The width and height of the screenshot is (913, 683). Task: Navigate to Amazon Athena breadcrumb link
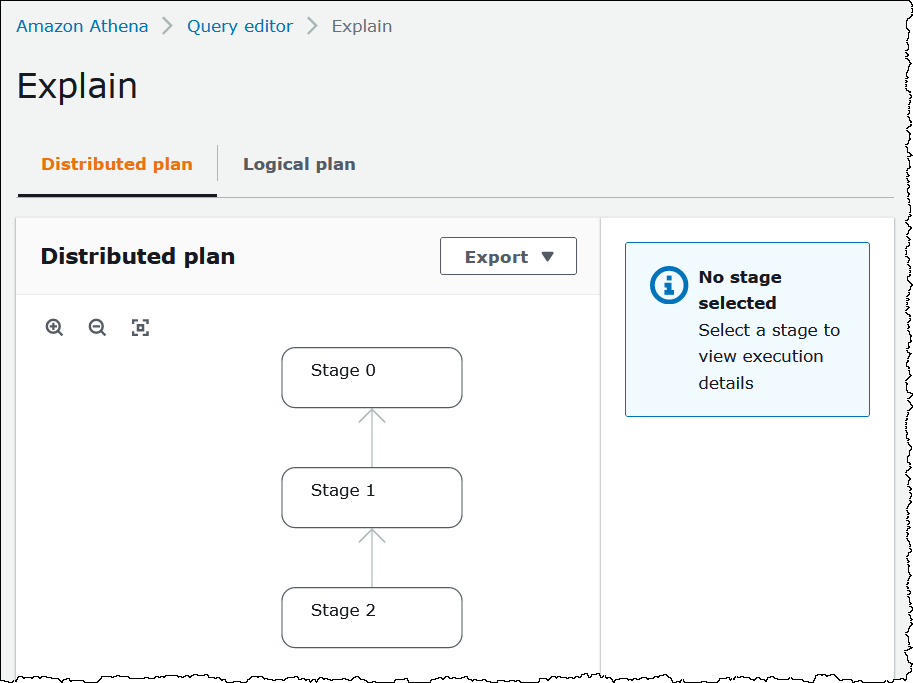click(82, 26)
